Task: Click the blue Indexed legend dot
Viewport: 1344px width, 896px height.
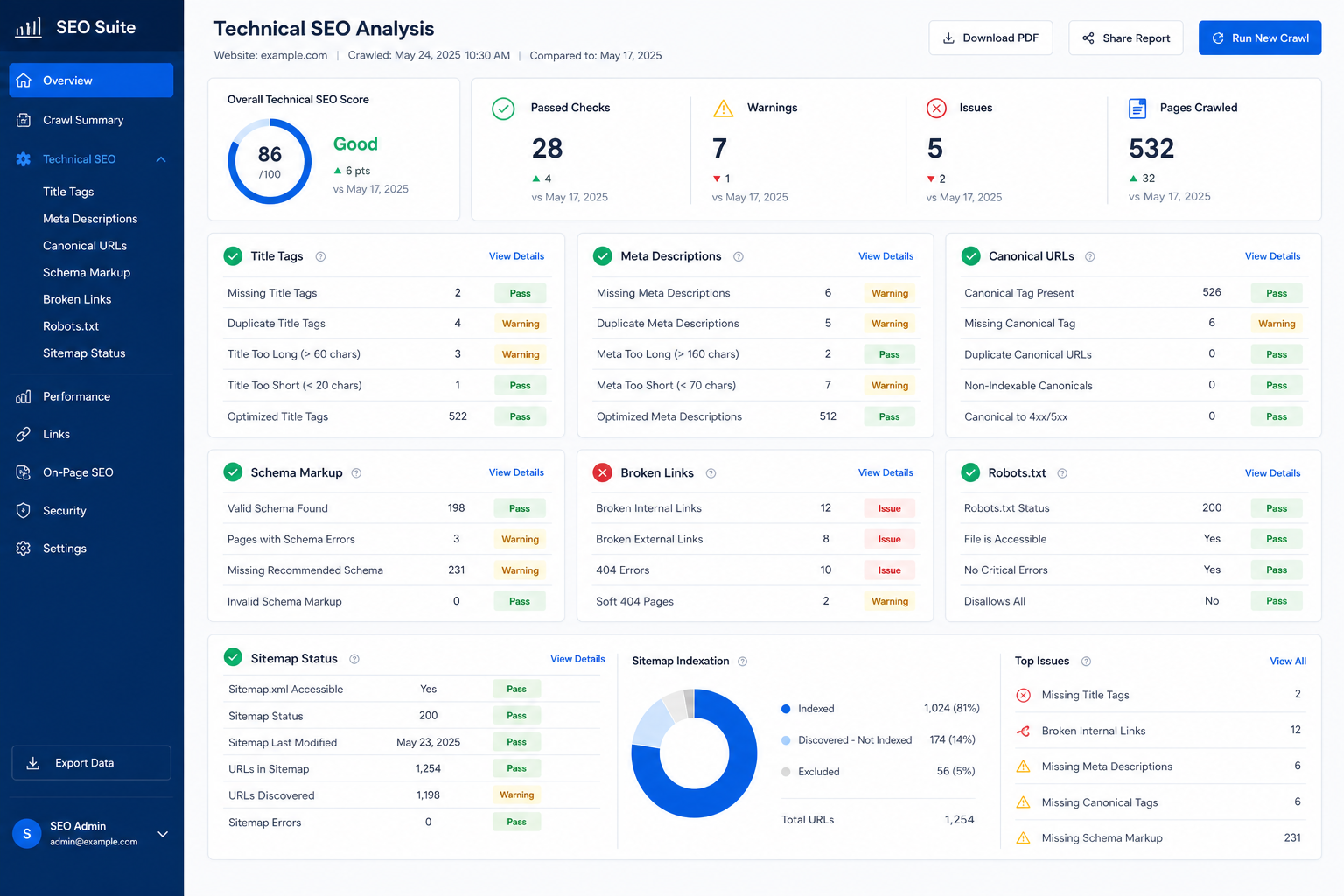Action: 786,709
